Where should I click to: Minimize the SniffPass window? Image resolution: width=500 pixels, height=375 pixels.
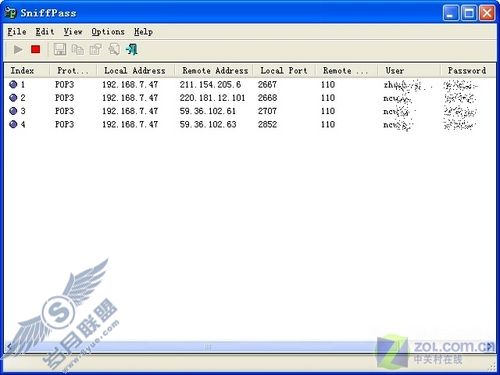coord(451,13)
